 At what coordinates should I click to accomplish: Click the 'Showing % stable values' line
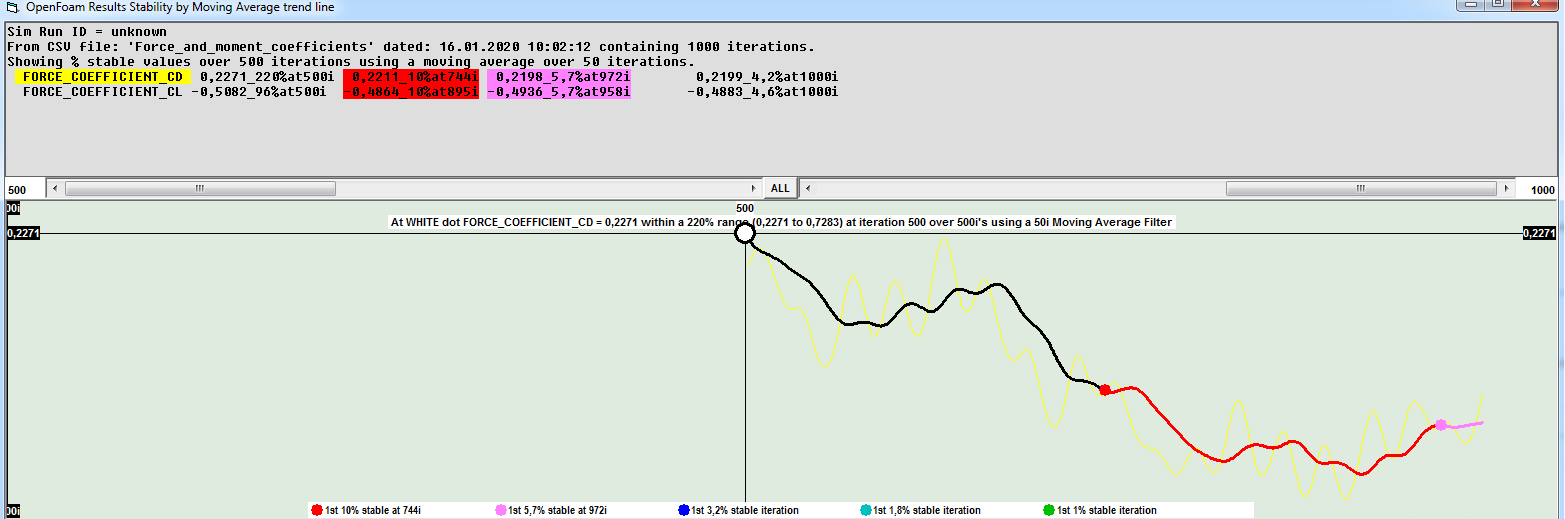point(351,62)
